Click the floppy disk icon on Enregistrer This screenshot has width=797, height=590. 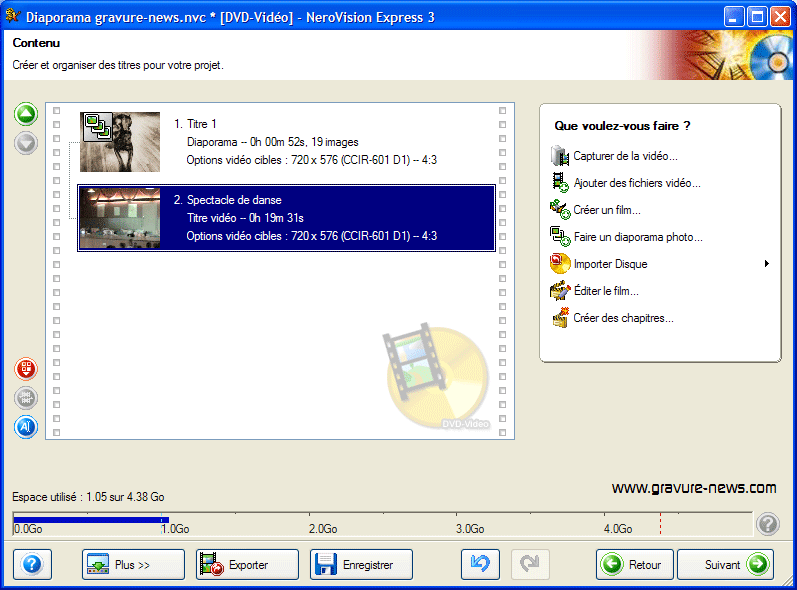pyautogui.click(x=326, y=565)
